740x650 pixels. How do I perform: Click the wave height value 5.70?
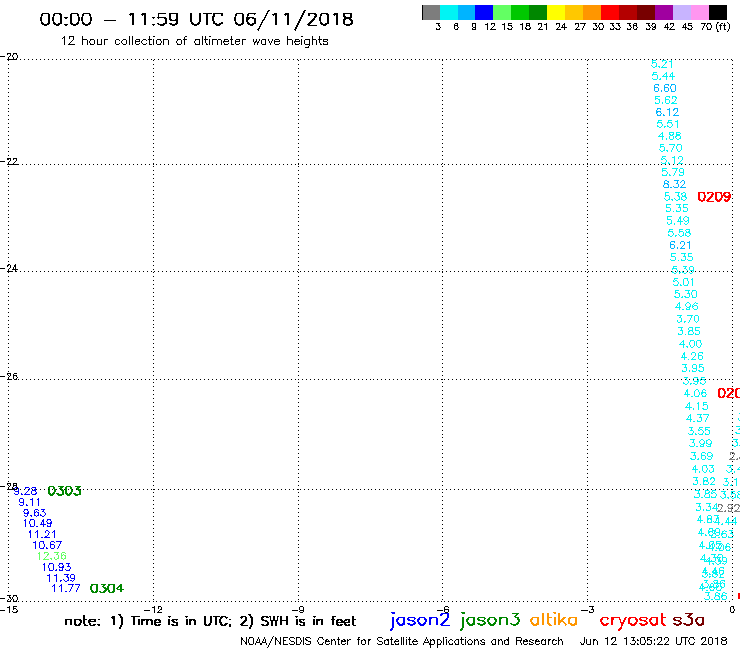pos(671,148)
